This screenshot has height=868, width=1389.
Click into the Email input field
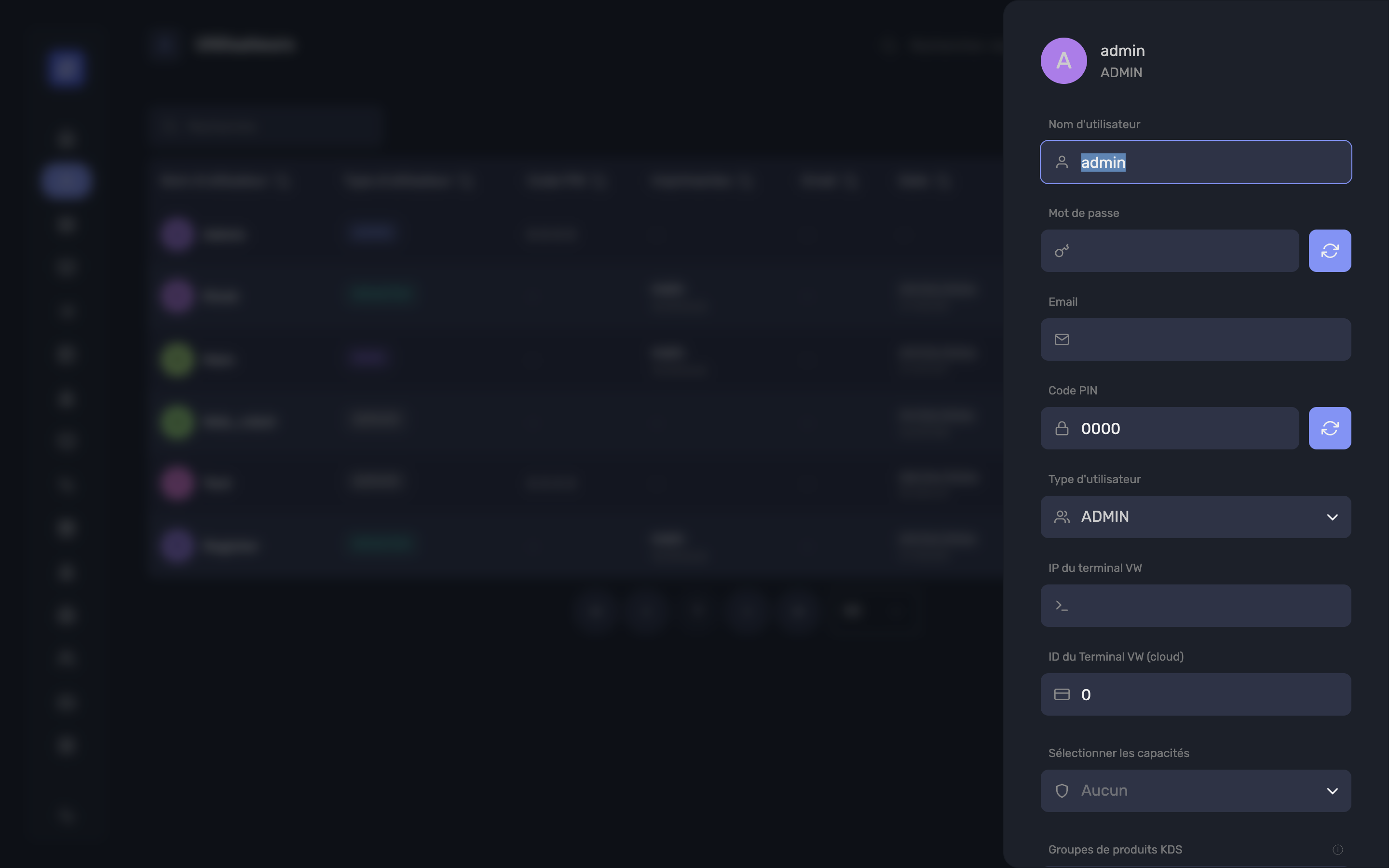pos(1196,339)
